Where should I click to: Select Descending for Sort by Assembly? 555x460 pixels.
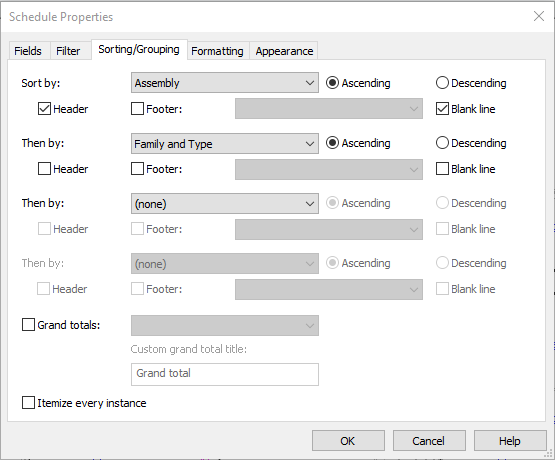pos(471,83)
